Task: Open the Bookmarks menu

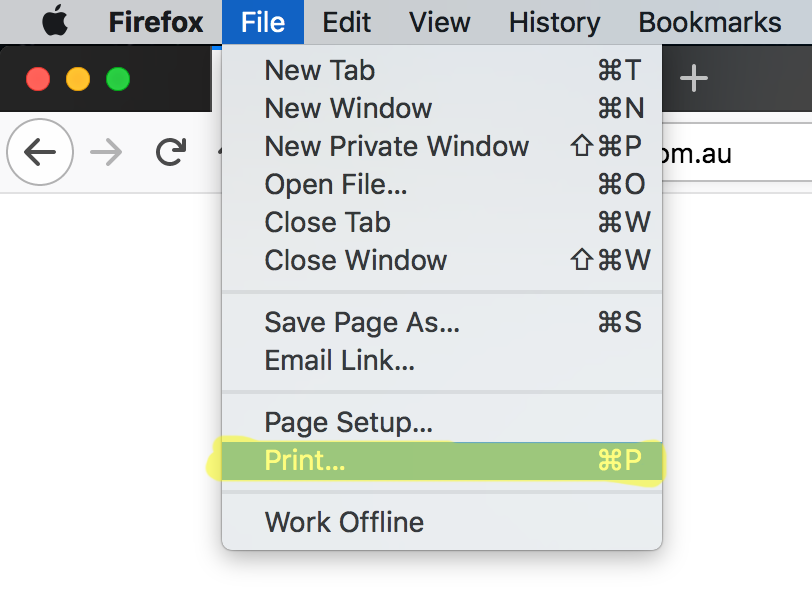Action: point(710,22)
